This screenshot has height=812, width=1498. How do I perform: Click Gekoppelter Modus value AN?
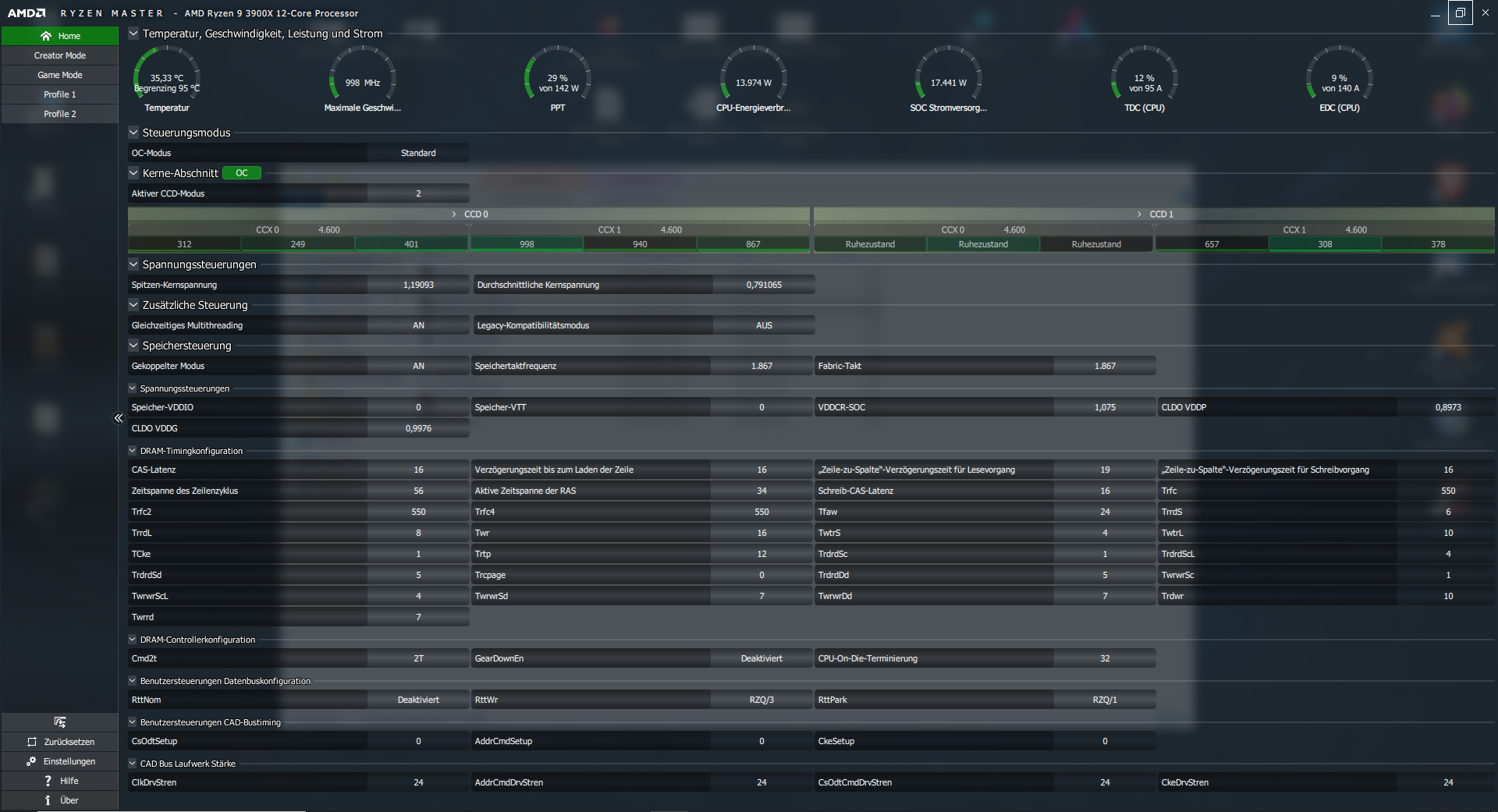pos(418,366)
